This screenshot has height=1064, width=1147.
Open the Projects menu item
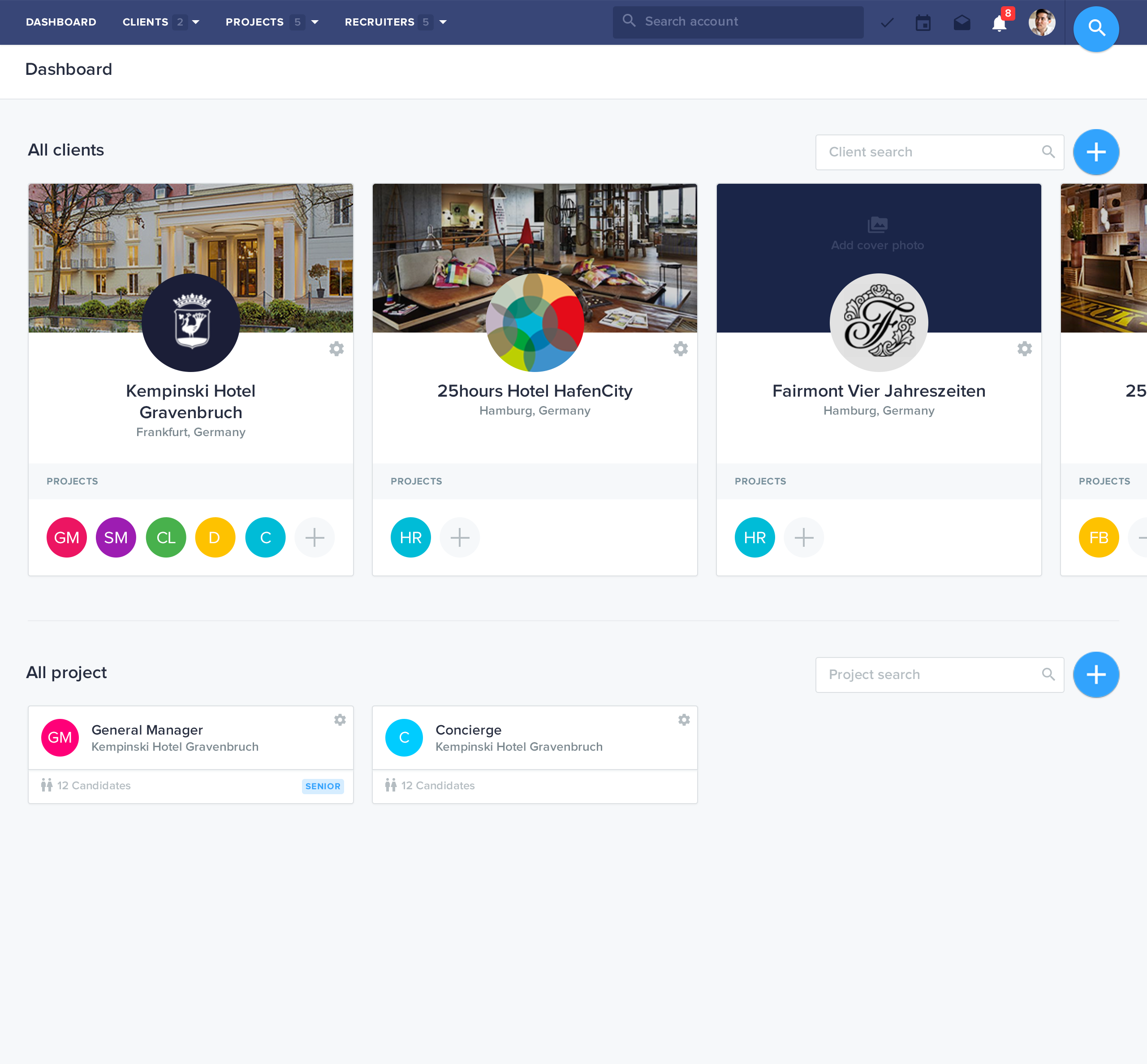[x=254, y=22]
